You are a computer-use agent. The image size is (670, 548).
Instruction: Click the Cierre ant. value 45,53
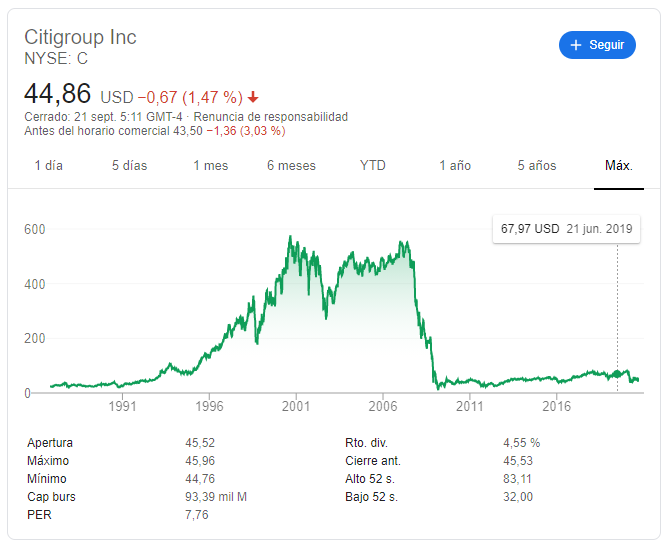tap(518, 461)
